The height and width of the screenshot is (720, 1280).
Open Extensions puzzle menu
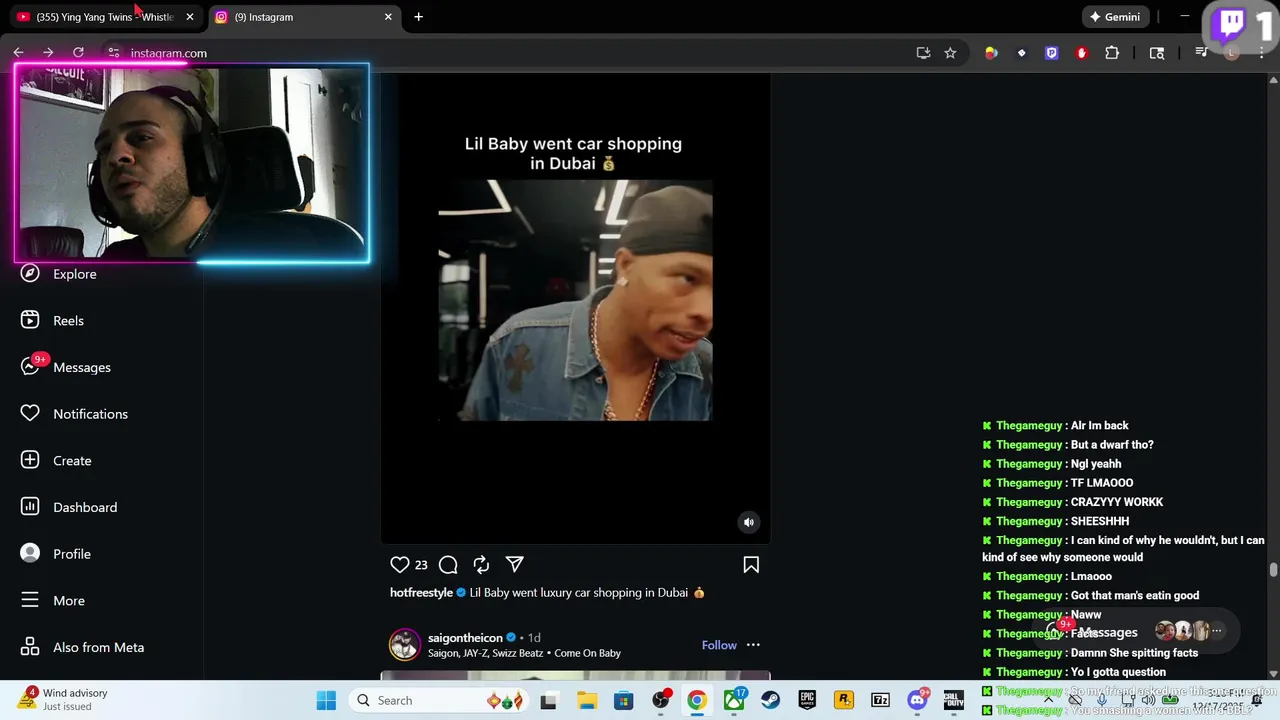1112,53
